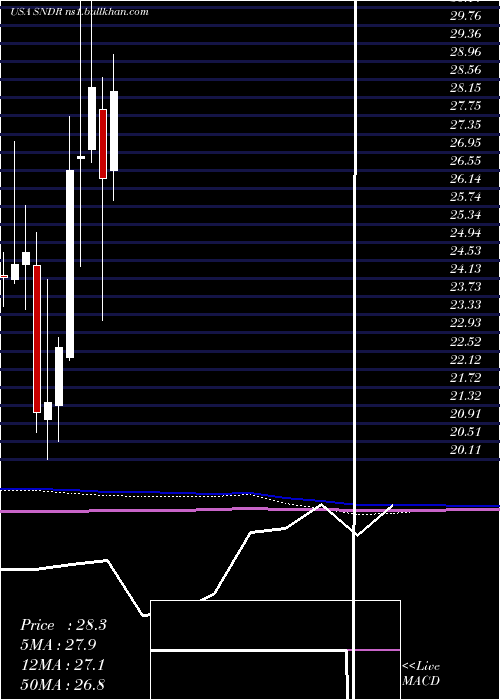This screenshot has width=500, height=700.
Task: Click the 24.94 price axis label
Action: pyautogui.click(x=466, y=233)
